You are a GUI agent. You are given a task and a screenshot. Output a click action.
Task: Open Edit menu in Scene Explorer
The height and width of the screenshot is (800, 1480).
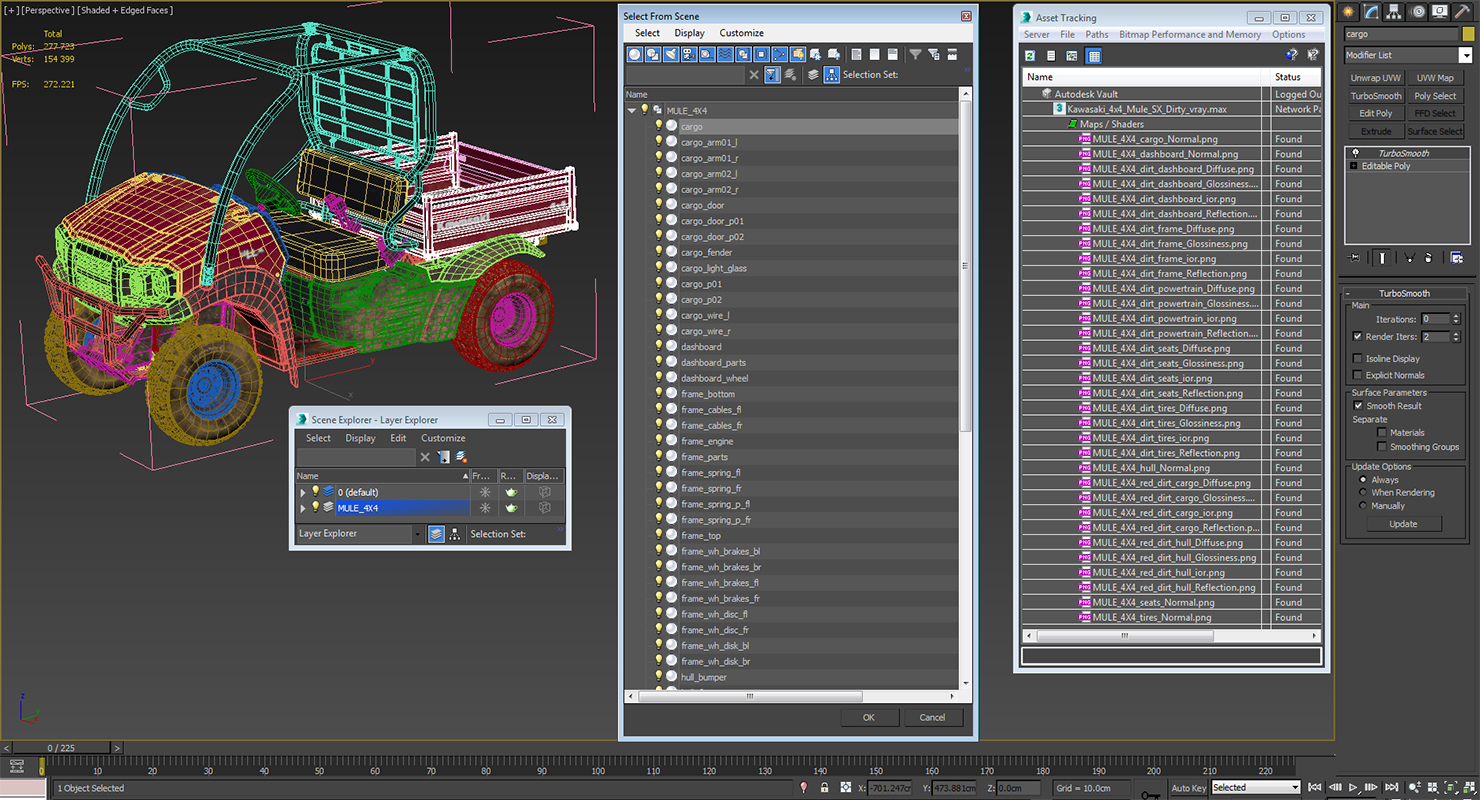398,438
